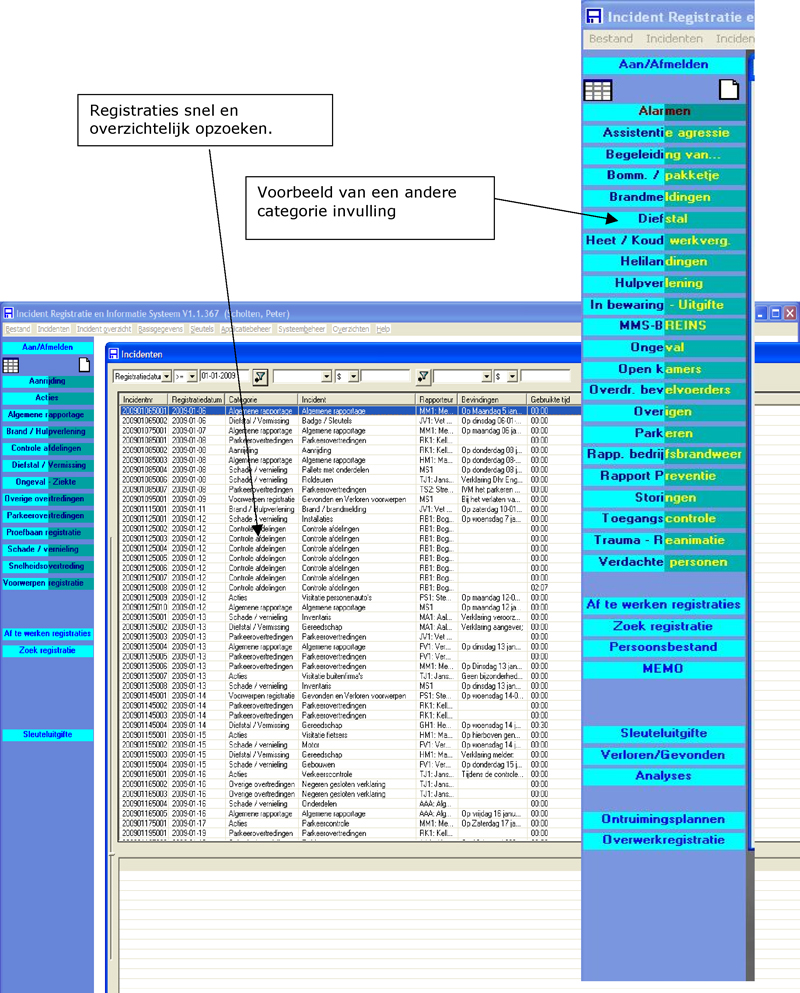Image resolution: width=800 pixels, height=993 pixels.
Task: Click the blank new-document icon in the small main-window sidebar
Action: pyautogui.click(x=84, y=365)
